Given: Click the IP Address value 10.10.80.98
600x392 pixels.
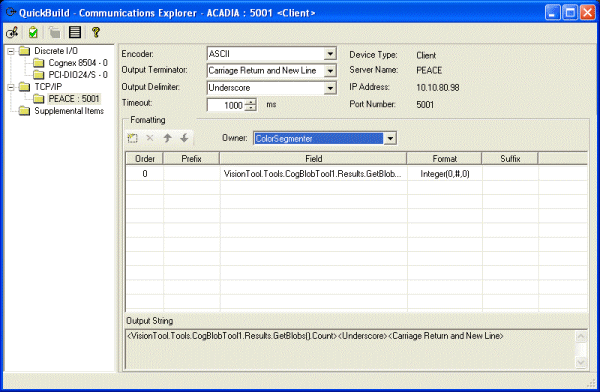Looking at the screenshot, I should tap(438, 88).
